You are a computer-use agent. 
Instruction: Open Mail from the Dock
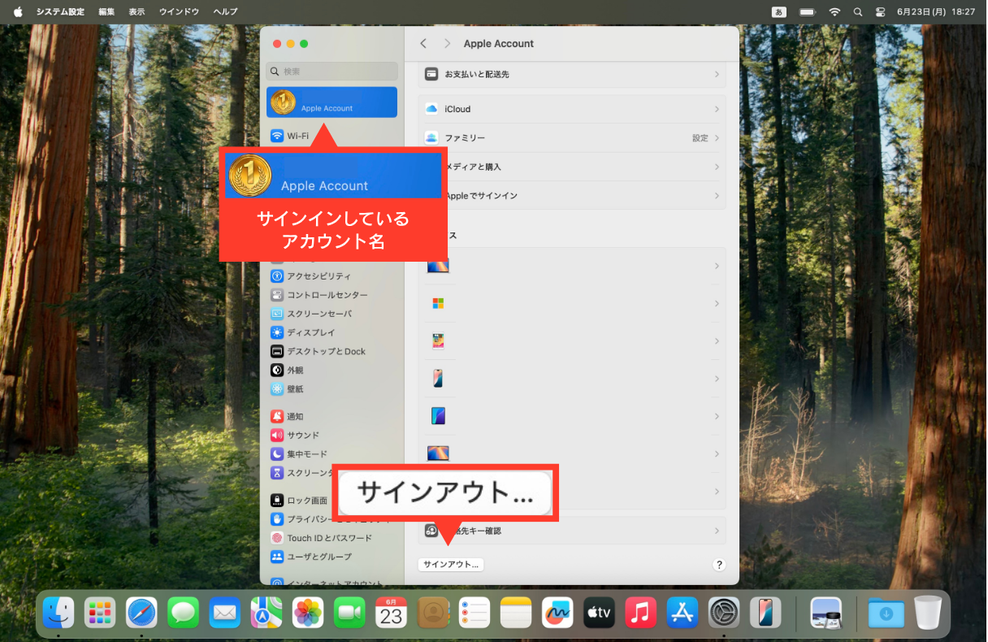pos(225,612)
